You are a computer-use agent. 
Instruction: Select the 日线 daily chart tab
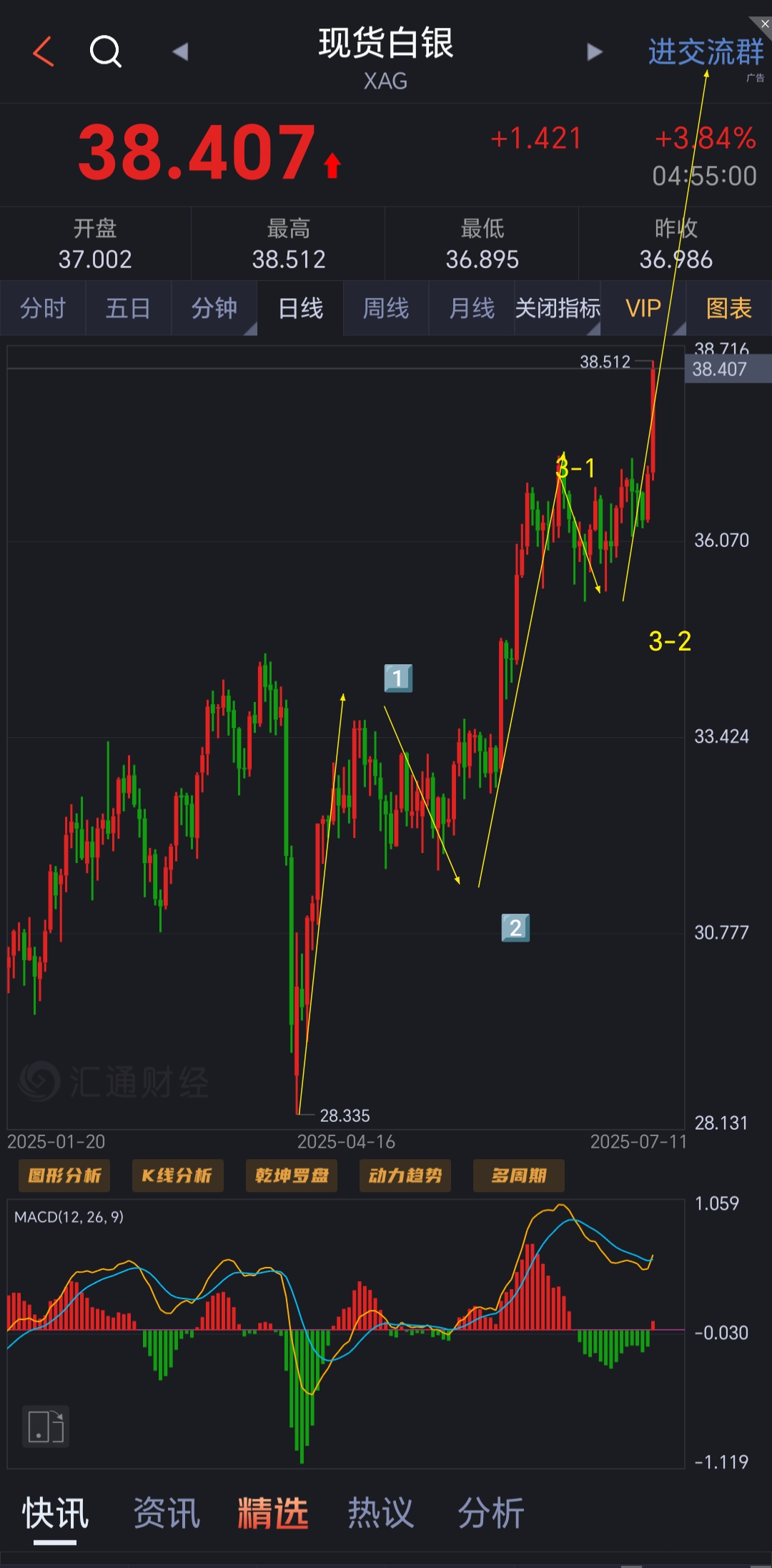click(300, 308)
